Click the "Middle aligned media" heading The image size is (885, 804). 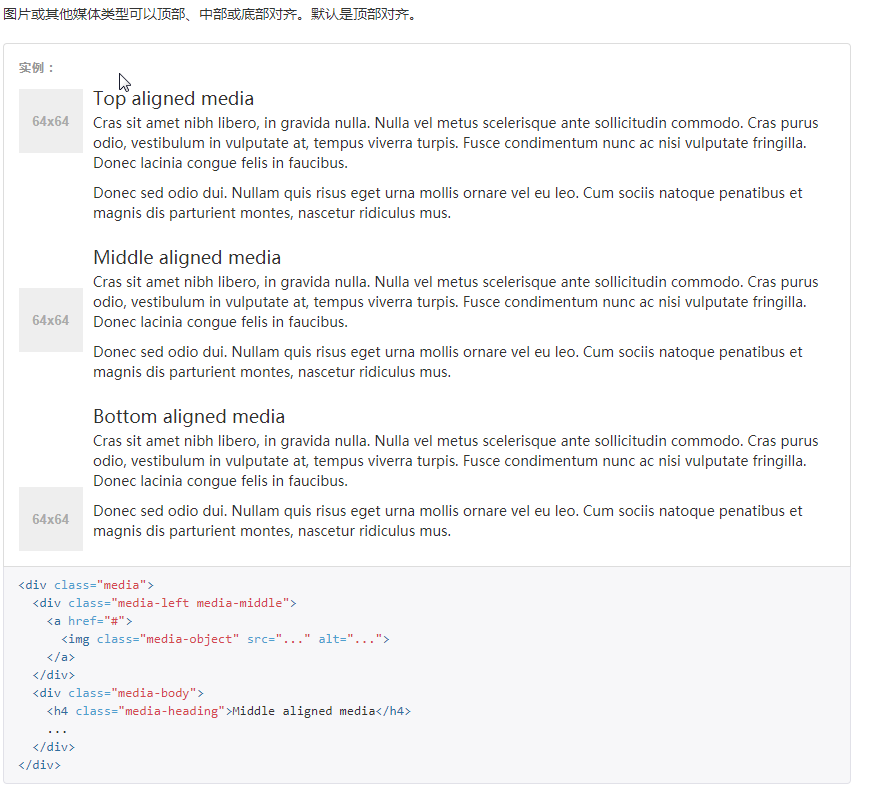(x=187, y=257)
